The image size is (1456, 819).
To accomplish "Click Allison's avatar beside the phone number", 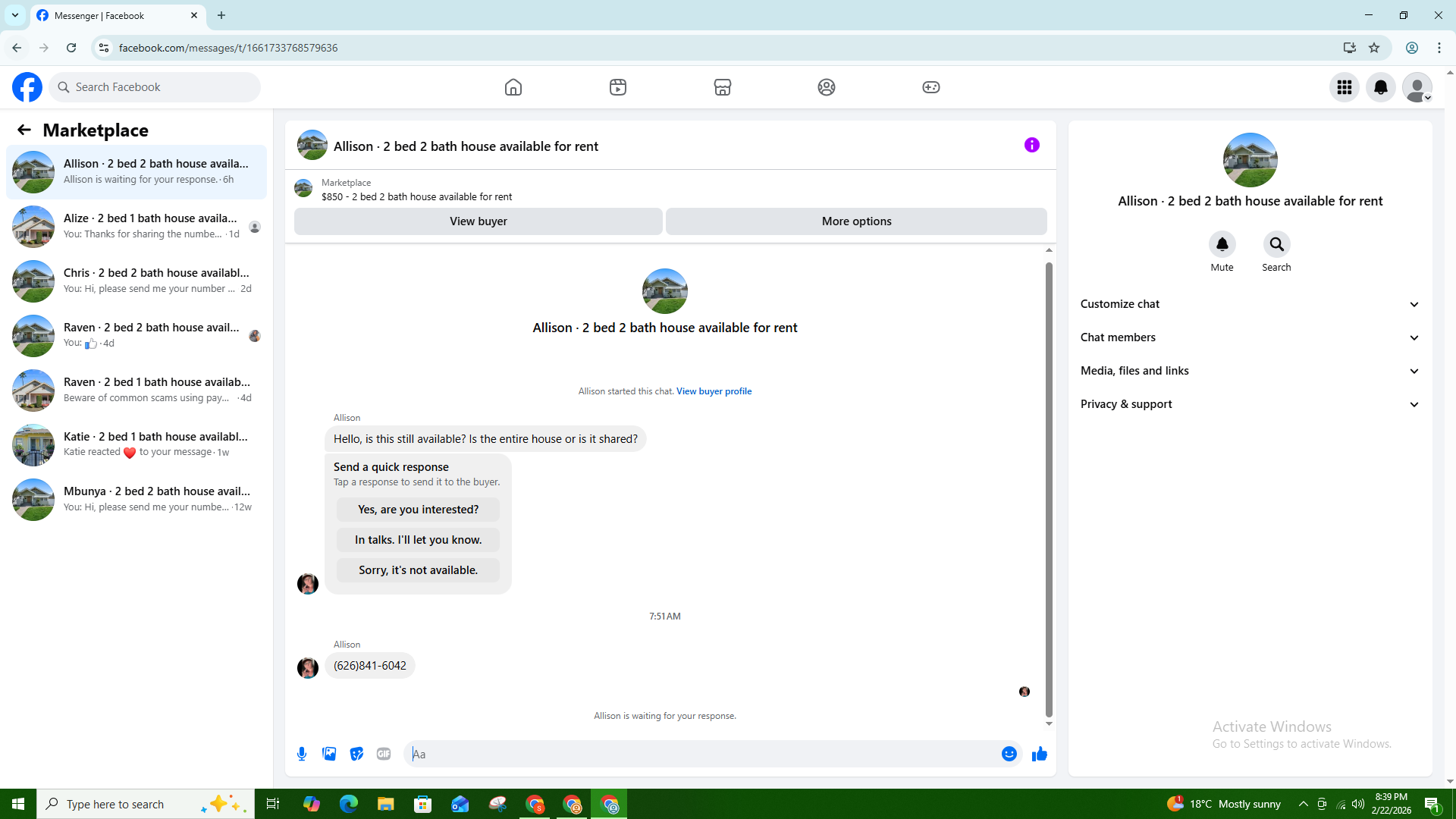I will click(x=308, y=668).
